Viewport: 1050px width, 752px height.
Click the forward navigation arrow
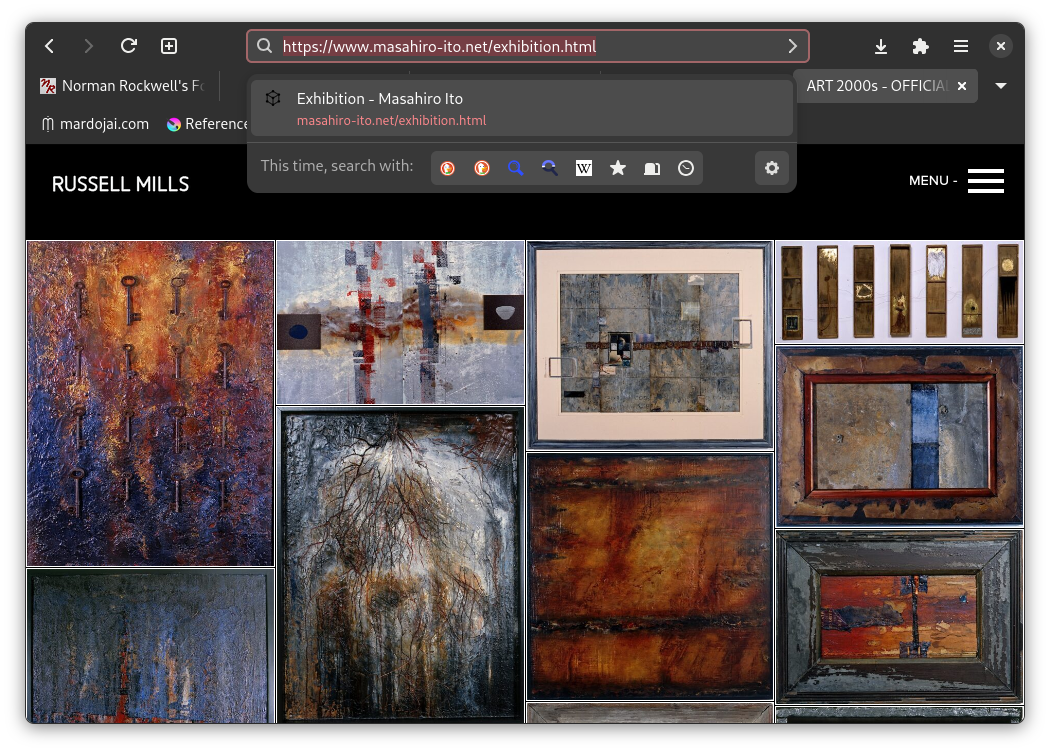(88, 46)
